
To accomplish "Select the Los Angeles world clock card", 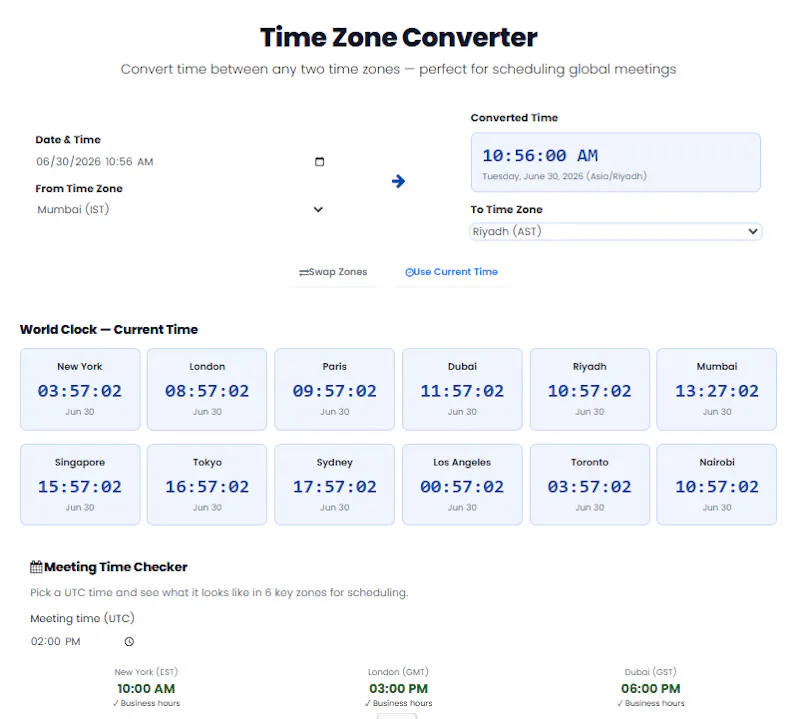I will [x=462, y=485].
